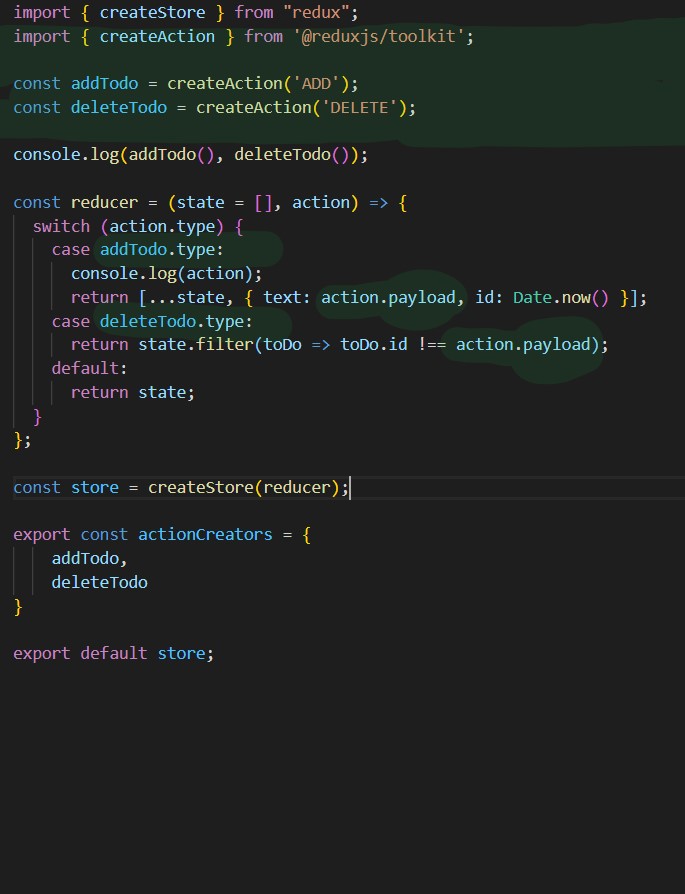
Task: Click deleteTodo in its const declaration
Action: coord(119,108)
